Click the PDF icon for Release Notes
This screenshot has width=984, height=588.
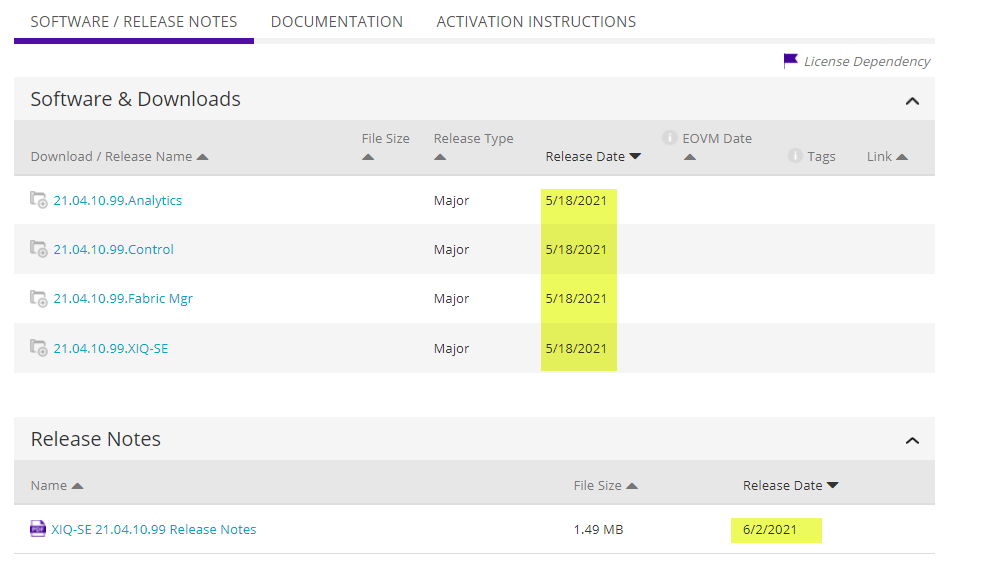pos(38,529)
